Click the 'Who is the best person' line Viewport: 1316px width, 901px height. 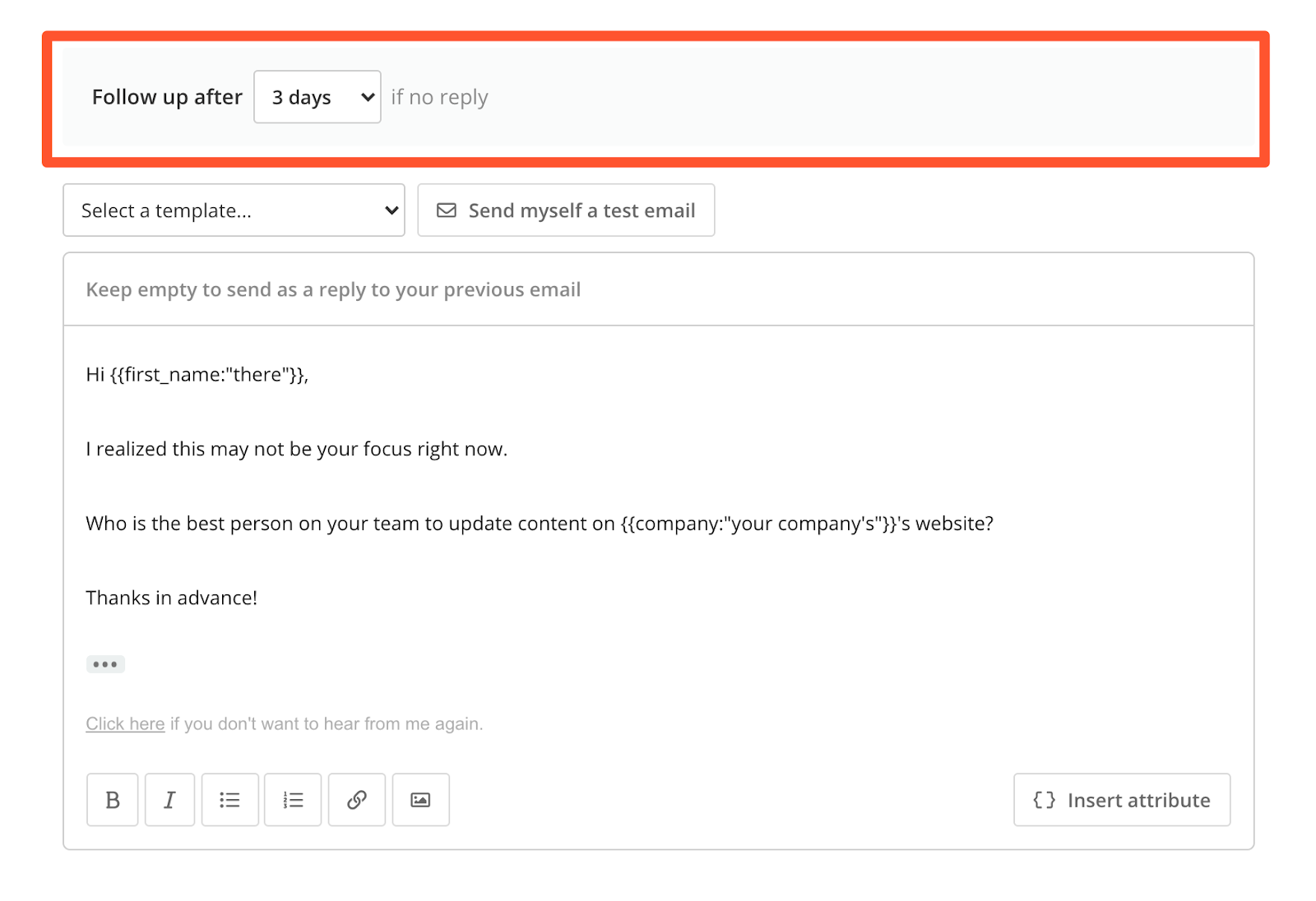tap(539, 524)
